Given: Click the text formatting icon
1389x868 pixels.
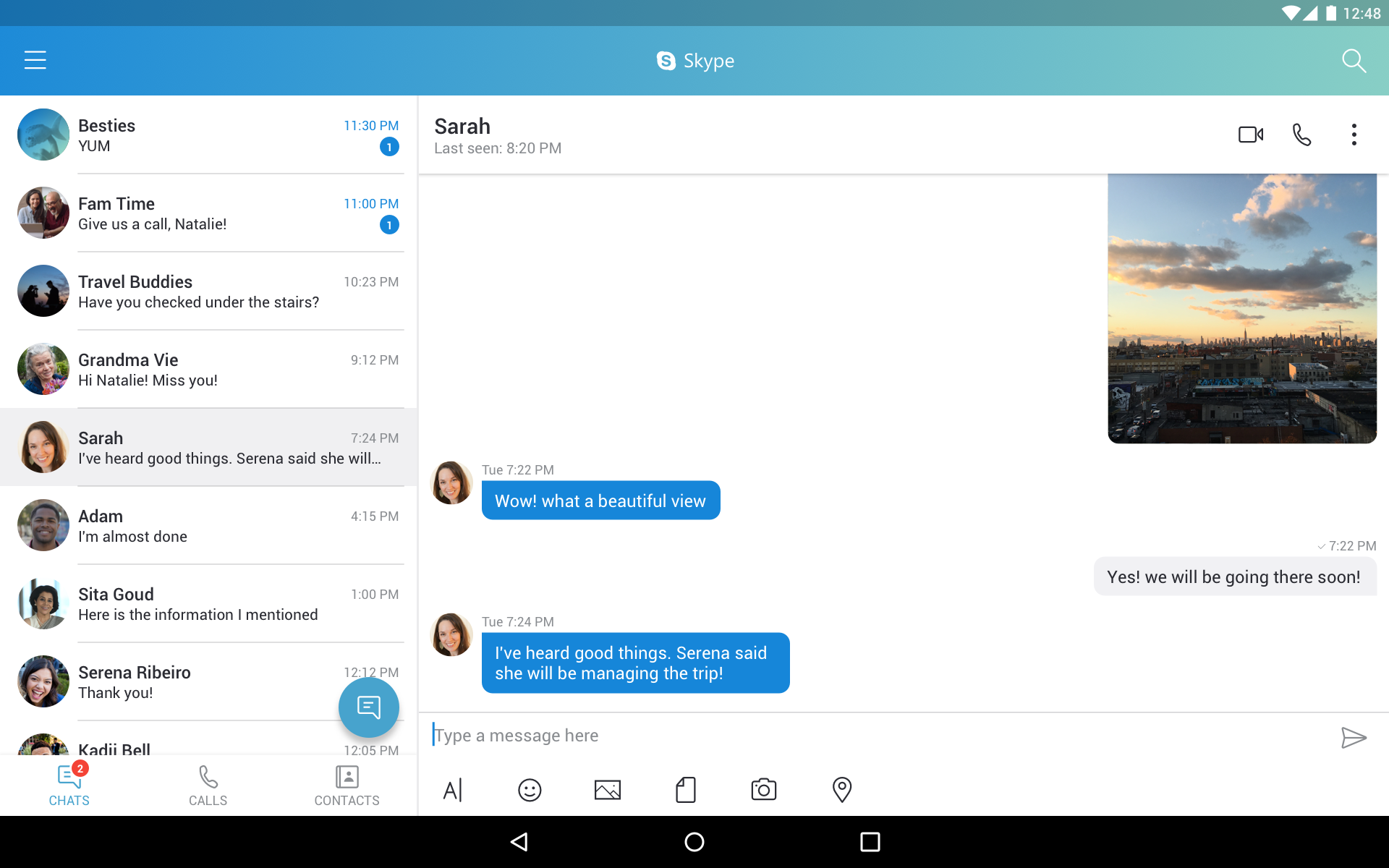Looking at the screenshot, I should point(452,789).
